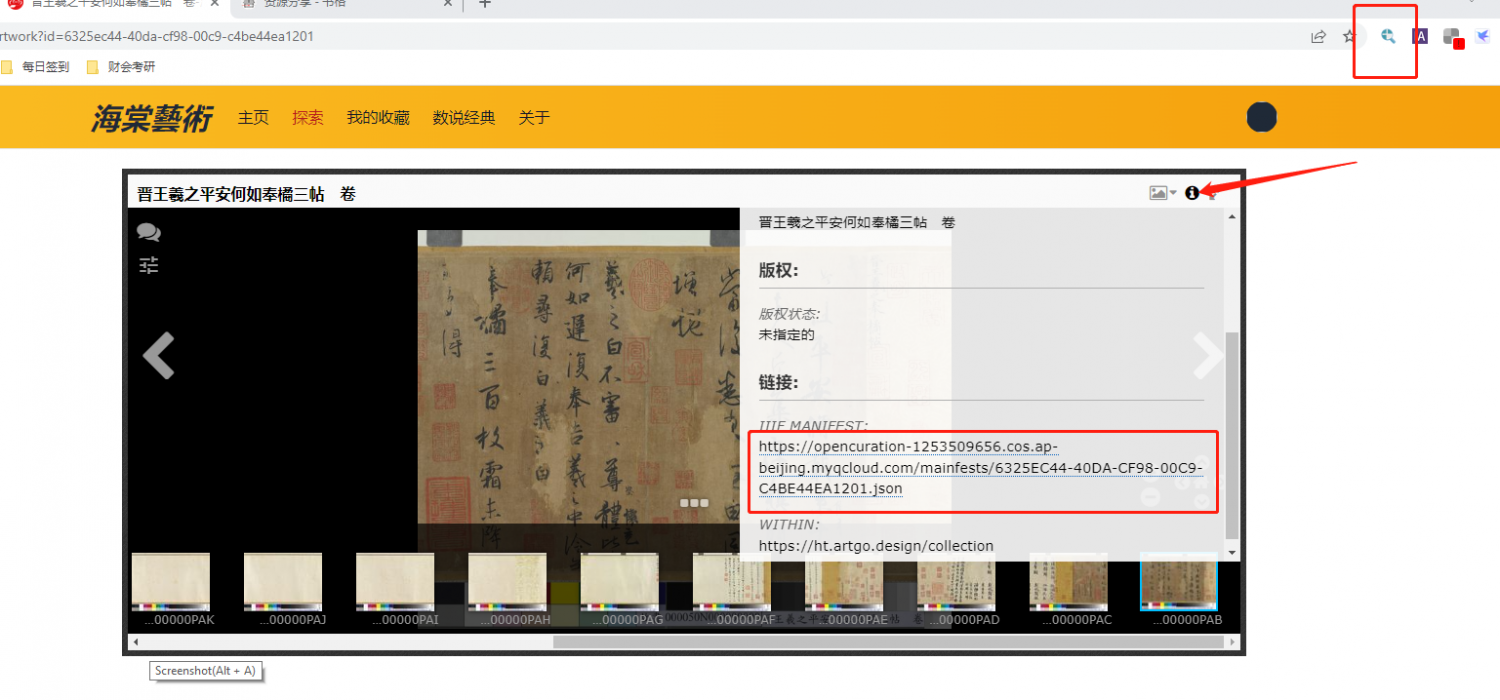Click the thumbnail strip horizontal scrollbar thumb

[x=888, y=641]
